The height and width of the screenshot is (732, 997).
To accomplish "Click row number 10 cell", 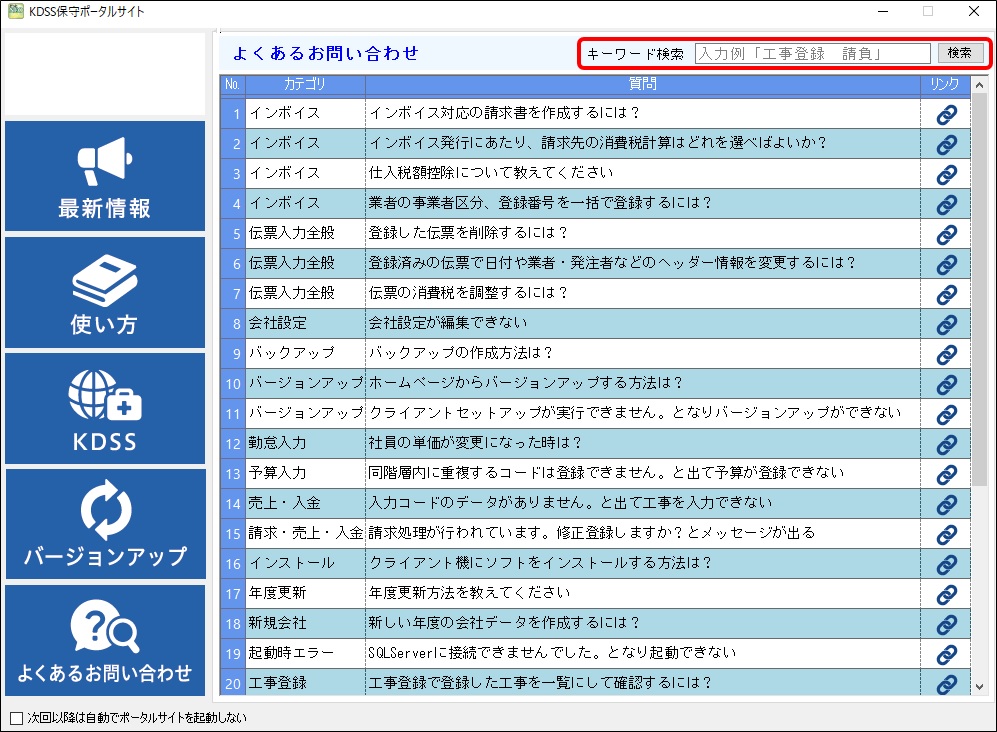I will [x=233, y=383].
